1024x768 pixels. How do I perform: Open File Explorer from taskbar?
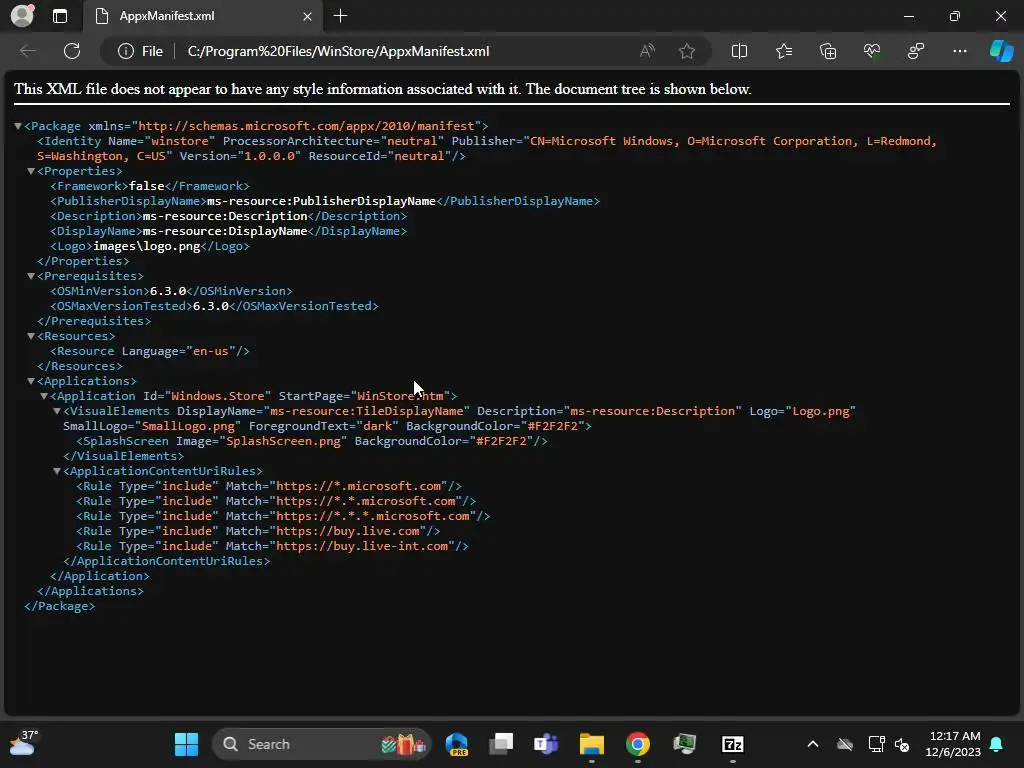(592, 744)
